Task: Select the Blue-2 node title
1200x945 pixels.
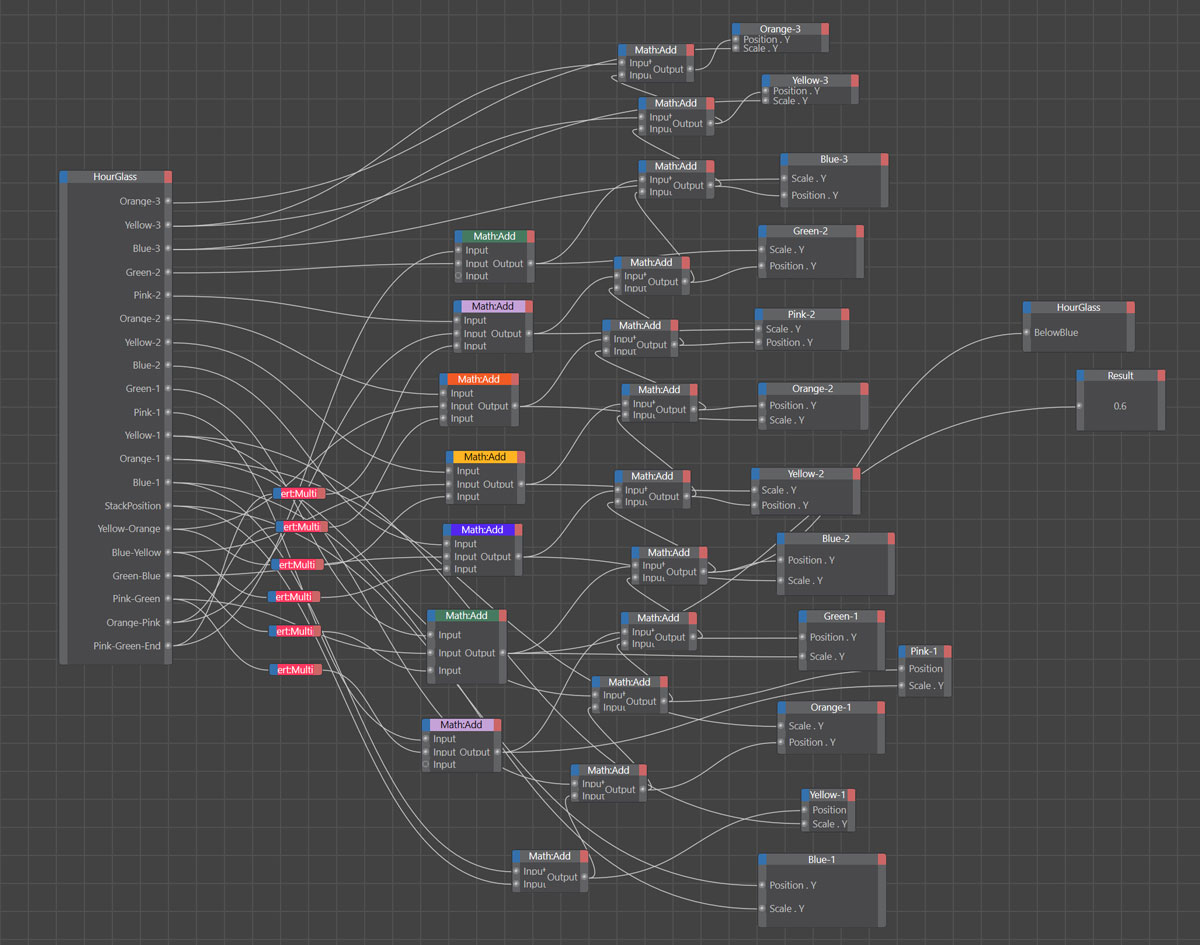Action: pos(835,538)
